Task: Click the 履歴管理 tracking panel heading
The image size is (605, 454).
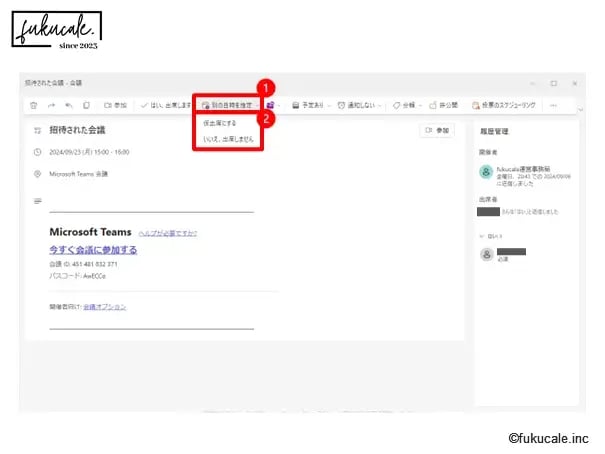Action: click(x=494, y=132)
